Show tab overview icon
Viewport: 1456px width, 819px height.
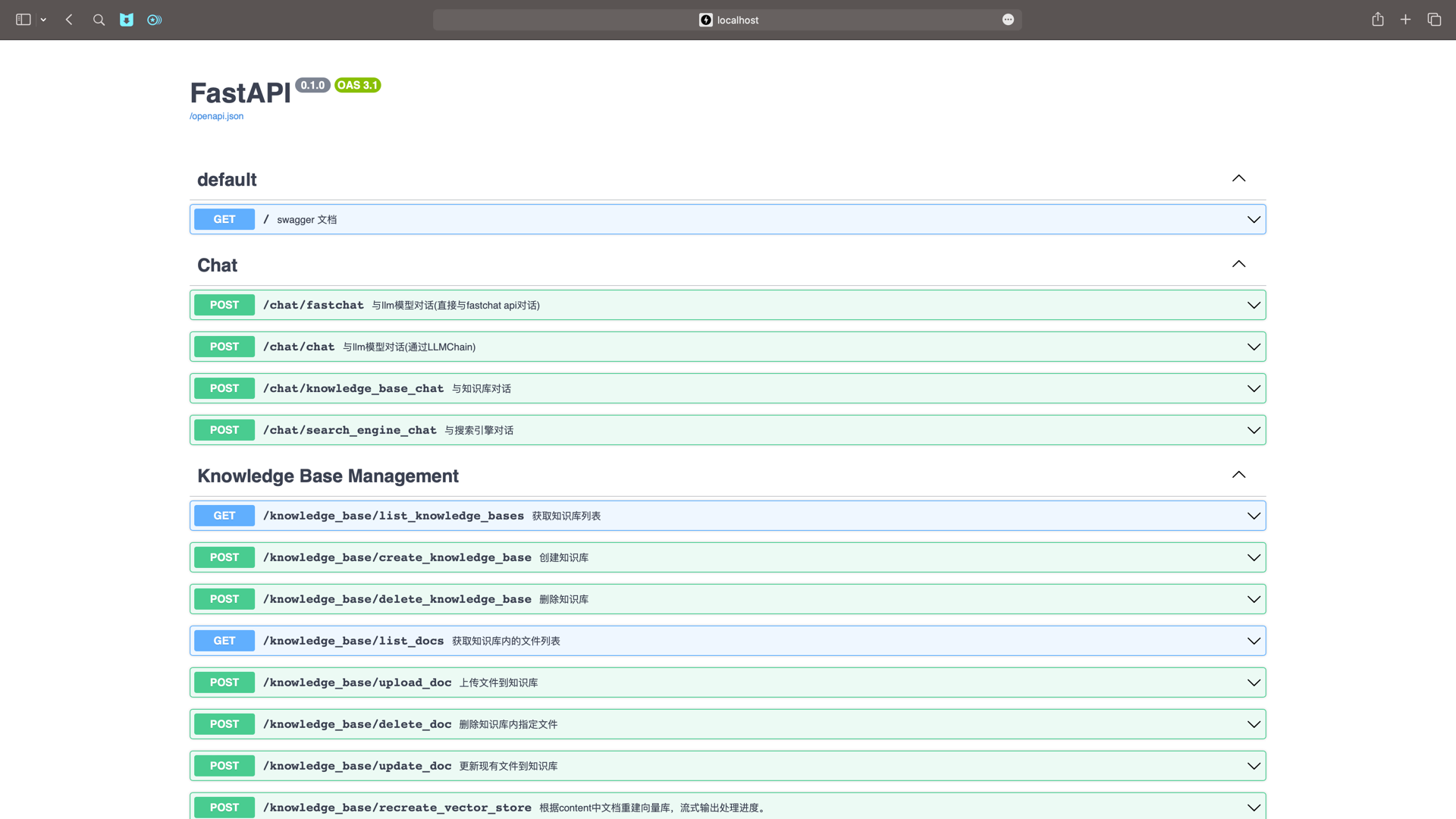[1434, 20]
